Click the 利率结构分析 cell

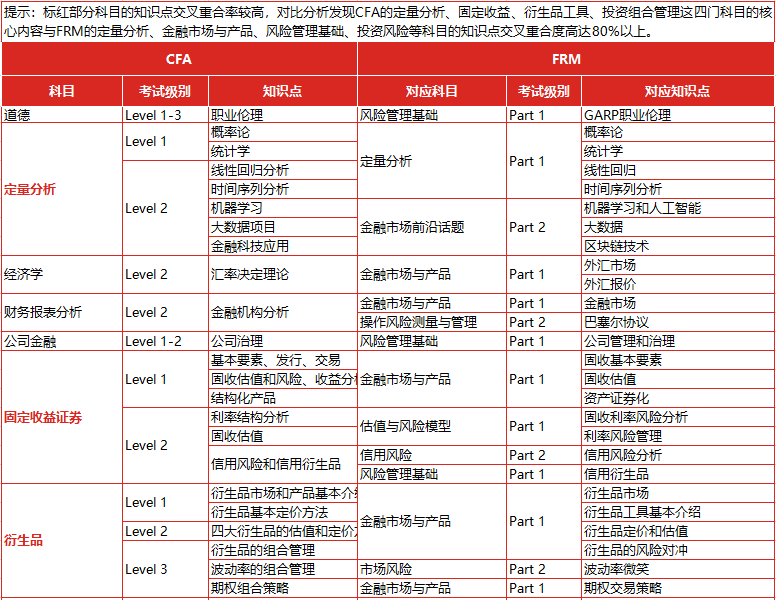283,417
